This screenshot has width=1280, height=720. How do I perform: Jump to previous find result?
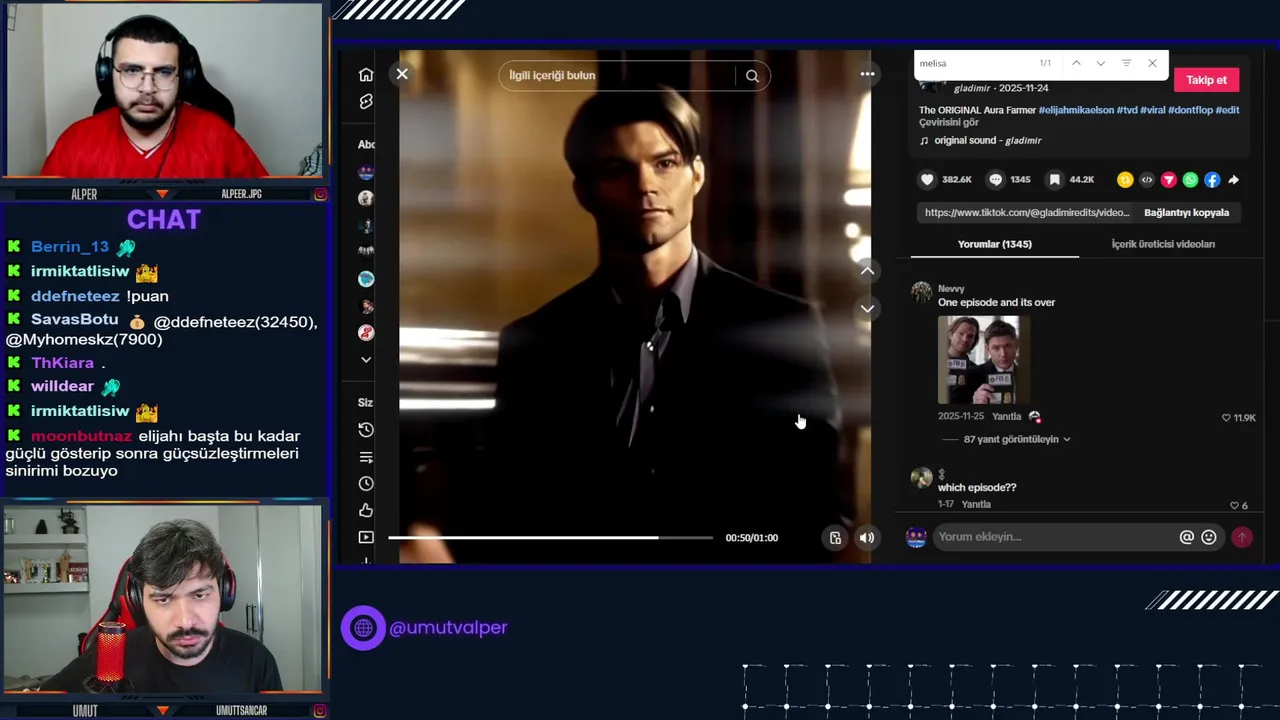coord(1076,63)
